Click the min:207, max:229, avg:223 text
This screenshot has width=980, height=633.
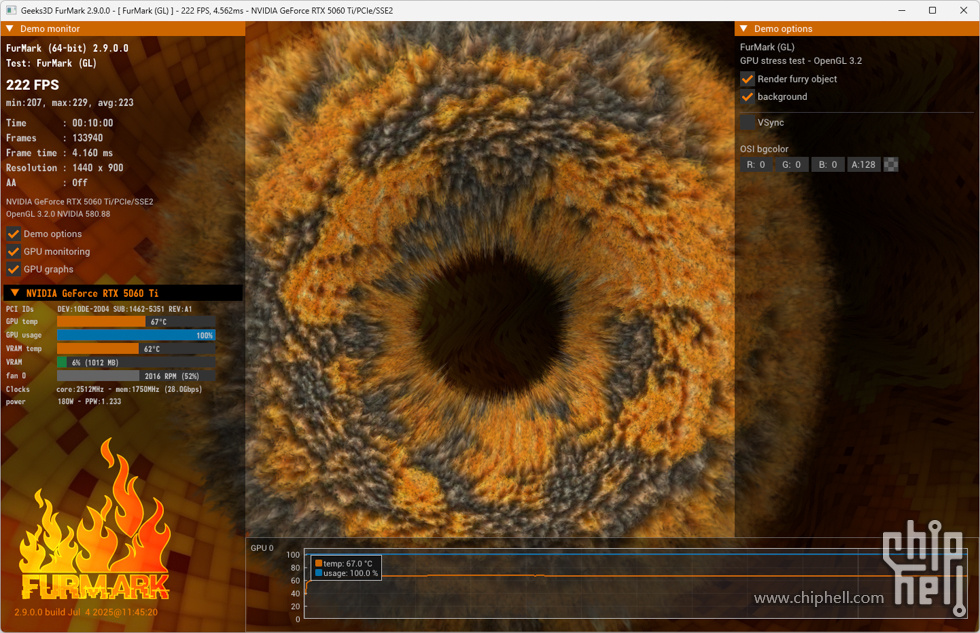69,102
